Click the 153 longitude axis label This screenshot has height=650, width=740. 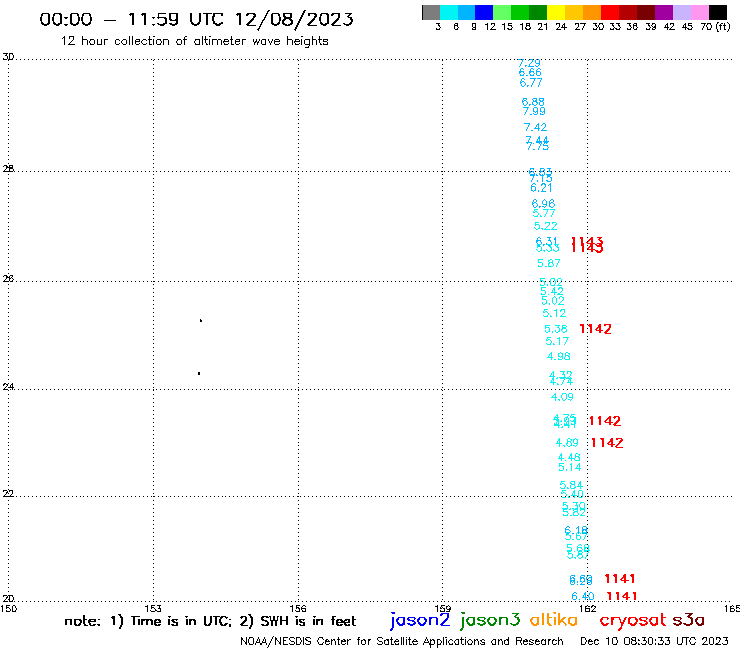coord(153,608)
